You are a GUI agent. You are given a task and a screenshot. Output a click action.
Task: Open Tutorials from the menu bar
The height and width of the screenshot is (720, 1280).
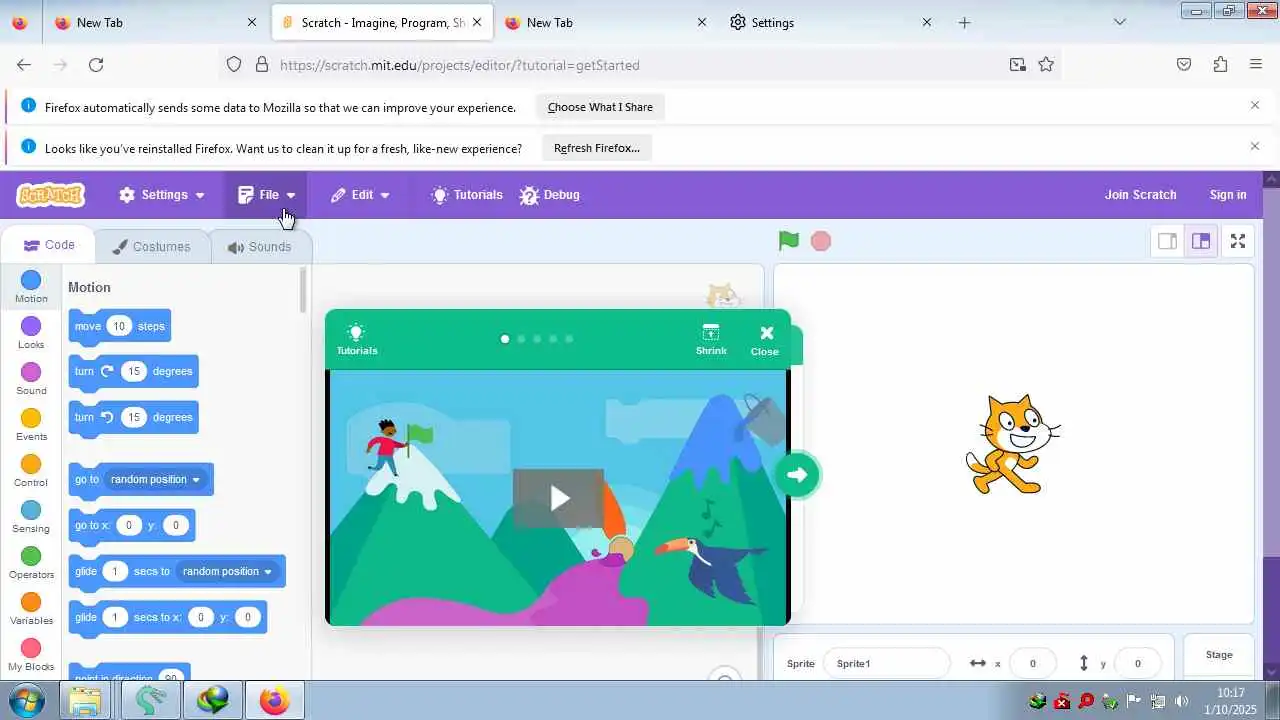pos(467,195)
